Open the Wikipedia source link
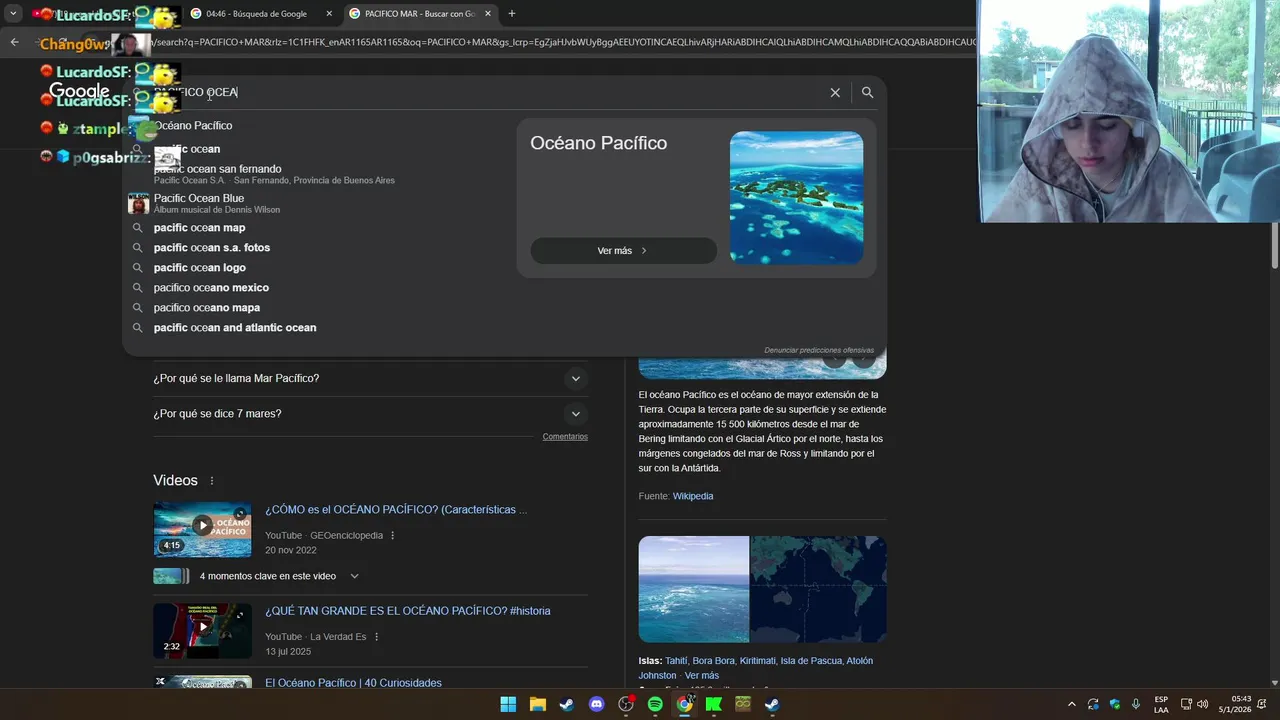1280x720 pixels. click(x=693, y=496)
